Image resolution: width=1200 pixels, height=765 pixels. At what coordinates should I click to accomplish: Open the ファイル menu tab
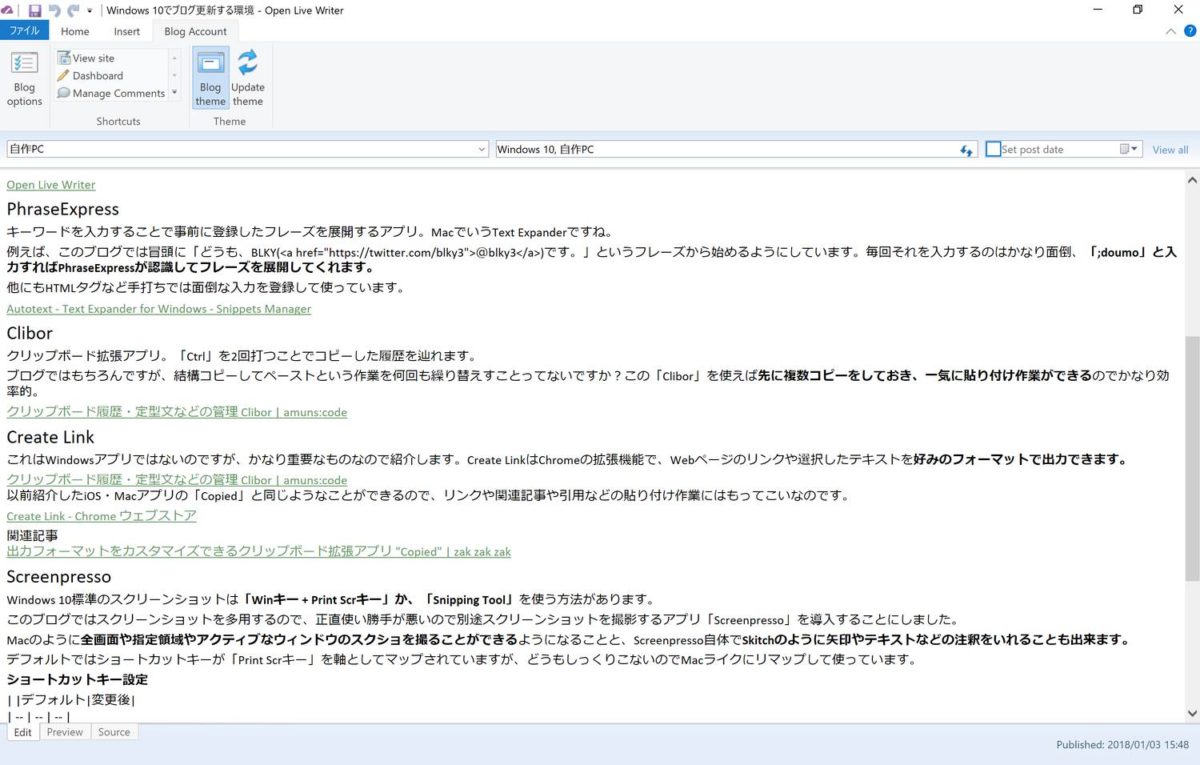24,31
